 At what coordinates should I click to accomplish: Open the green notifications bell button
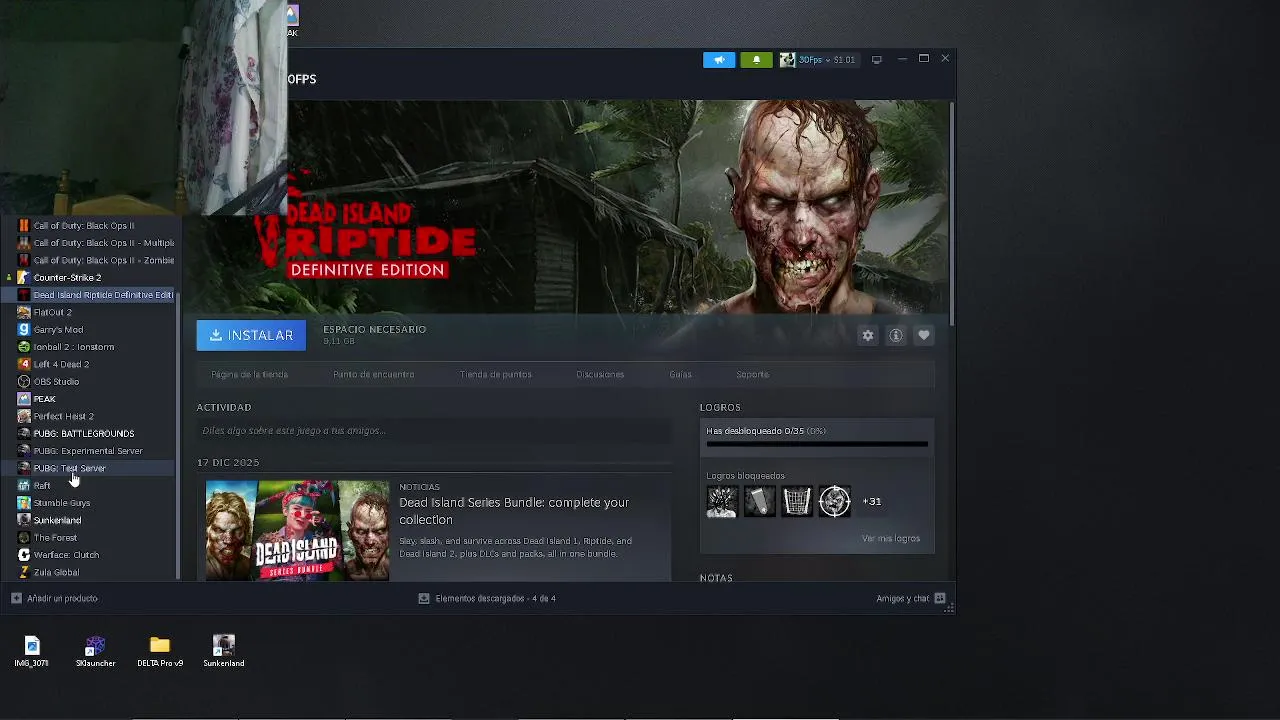[x=756, y=60]
